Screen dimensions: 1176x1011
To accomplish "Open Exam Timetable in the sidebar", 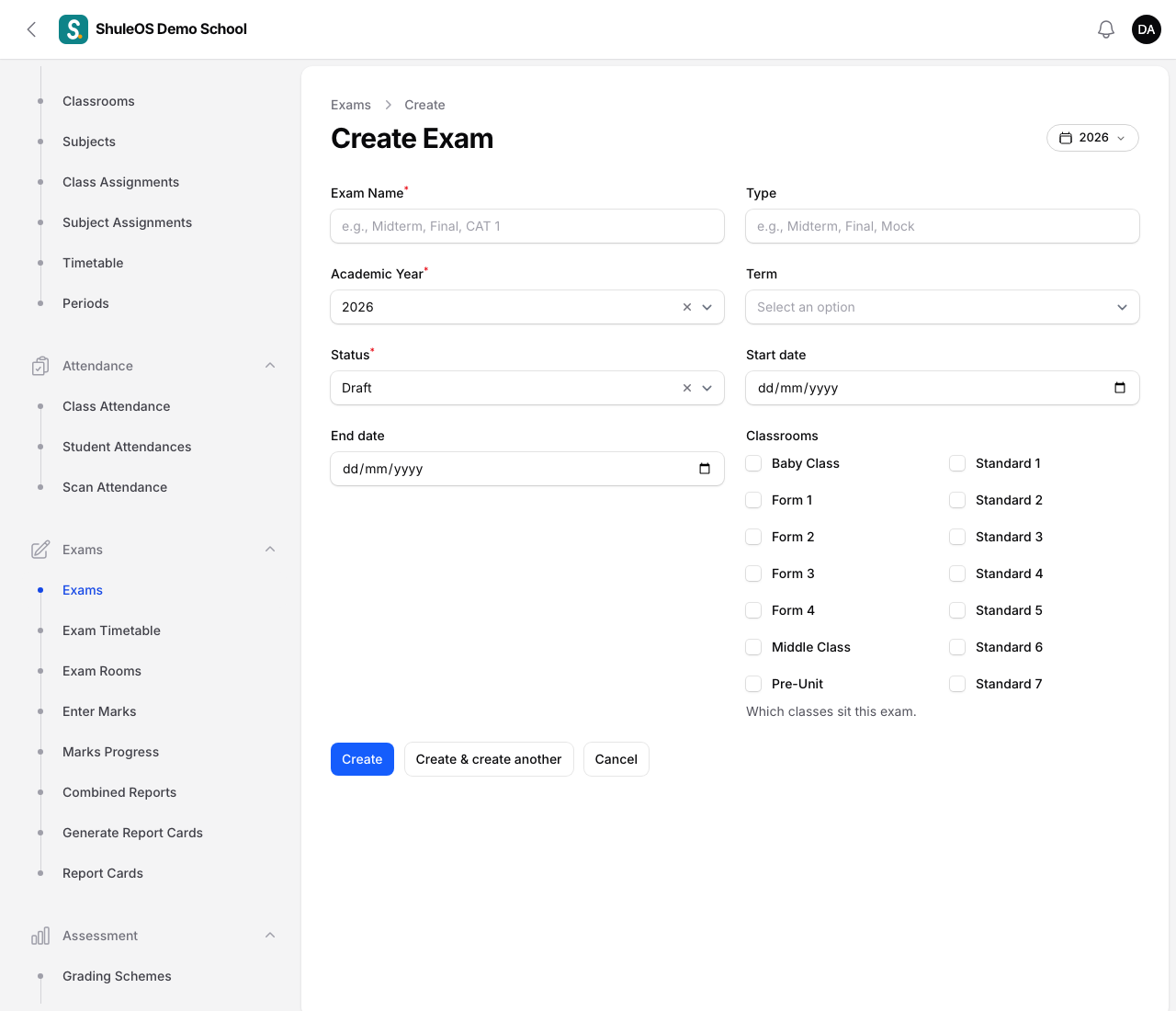I will click(111, 630).
